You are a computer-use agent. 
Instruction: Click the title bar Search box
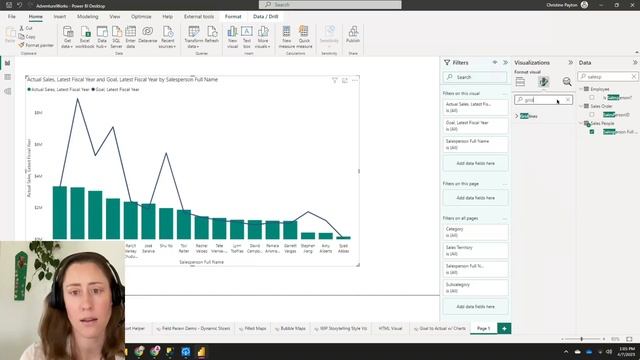point(330,4)
